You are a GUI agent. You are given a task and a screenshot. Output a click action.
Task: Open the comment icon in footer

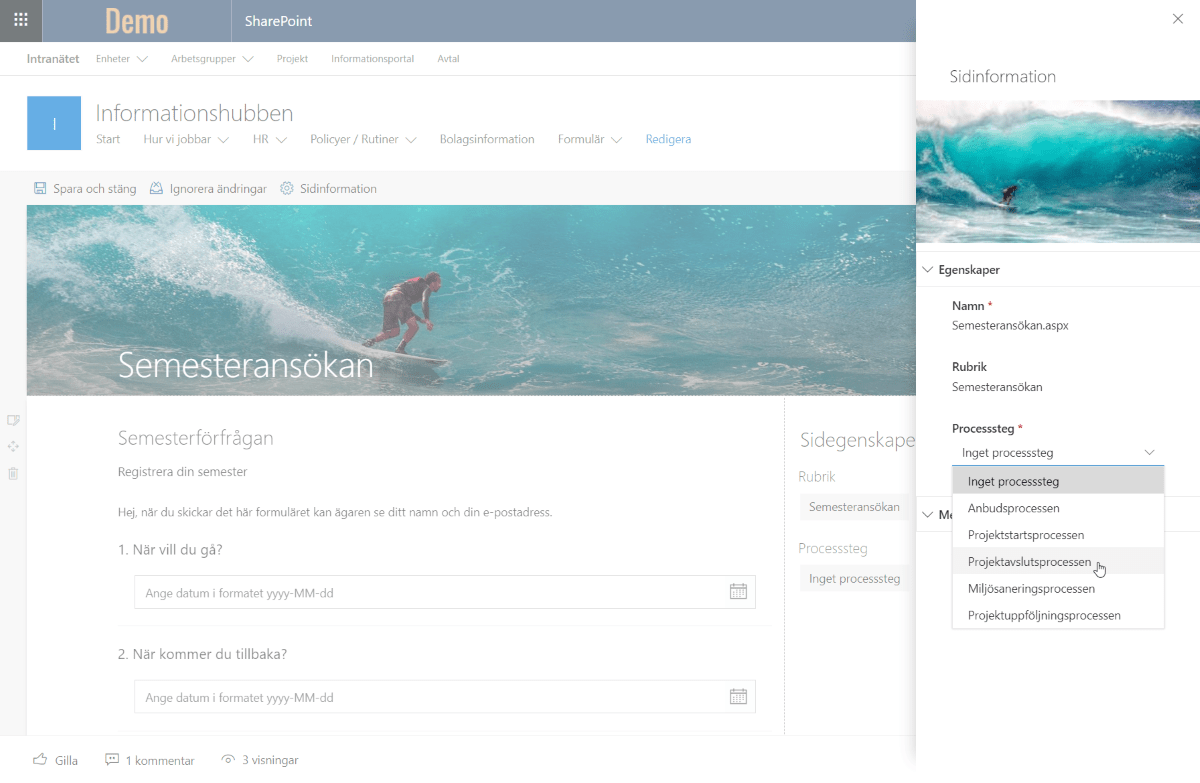(112, 760)
